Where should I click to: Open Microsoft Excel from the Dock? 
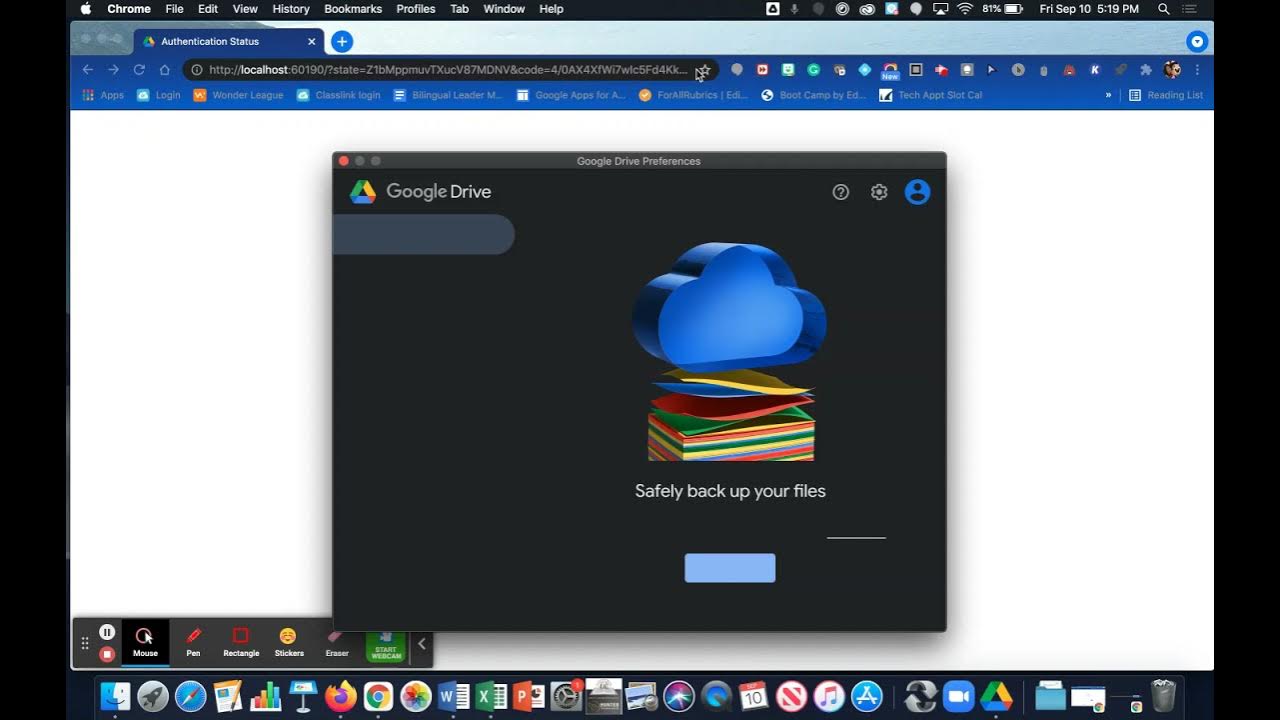(x=491, y=696)
